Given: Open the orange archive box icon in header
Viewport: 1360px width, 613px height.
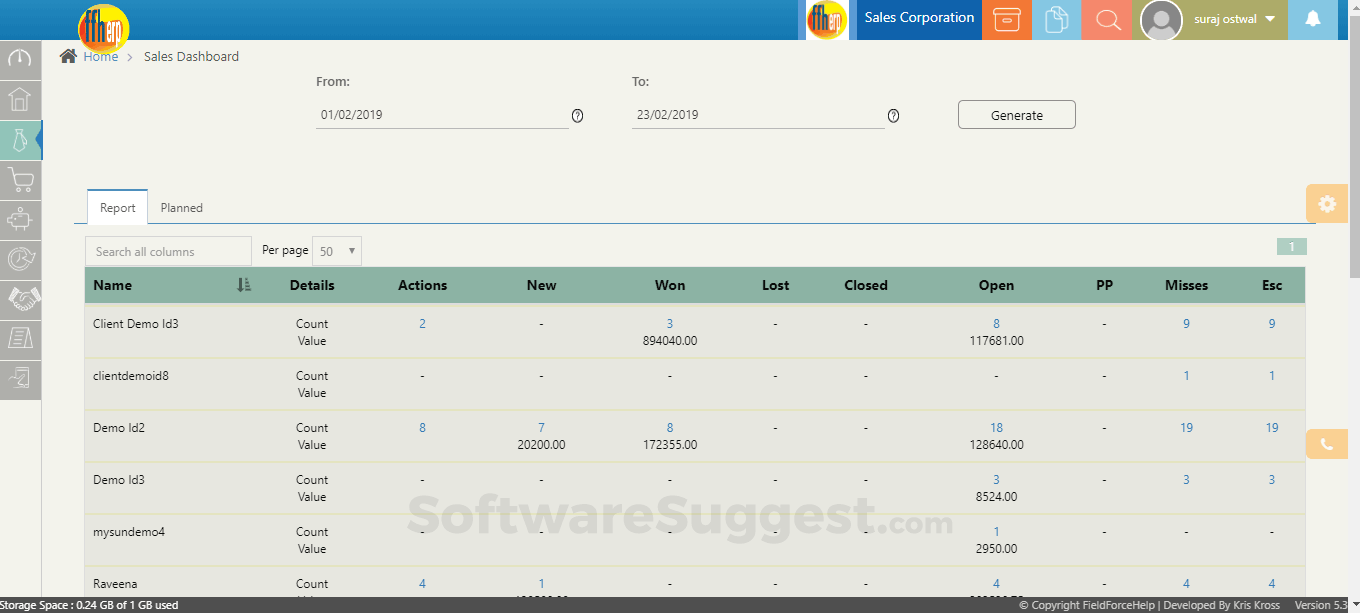Looking at the screenshot, I should (1006, 19).
